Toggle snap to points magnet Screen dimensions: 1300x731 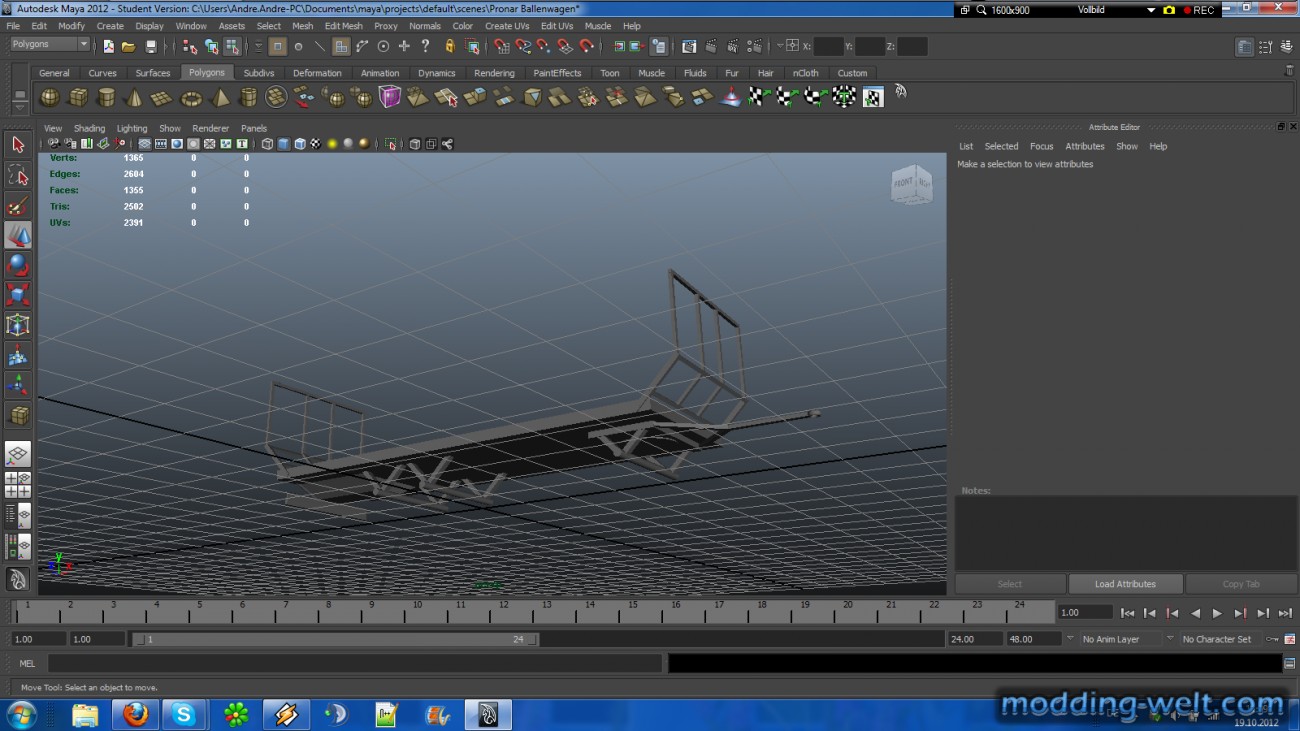(543, 46)
